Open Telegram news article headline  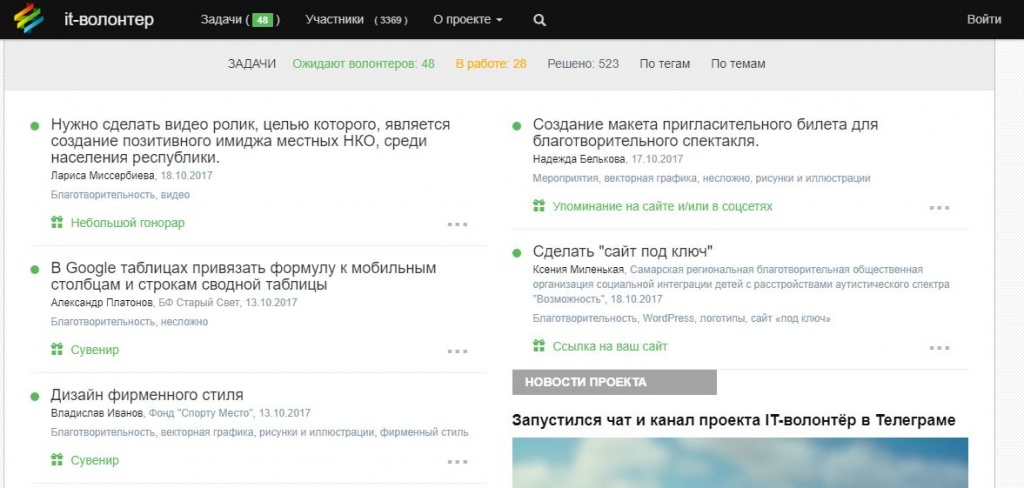coord(733,420)
